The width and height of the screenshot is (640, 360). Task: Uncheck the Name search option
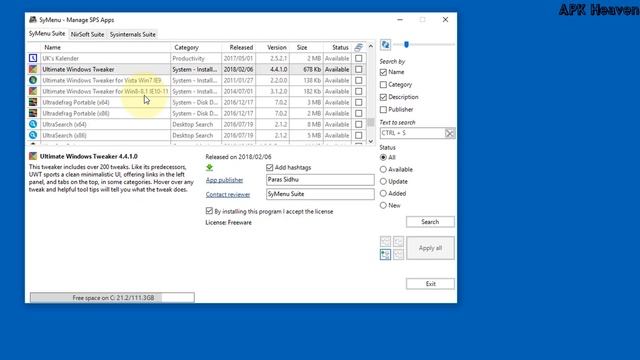point(383,72)
